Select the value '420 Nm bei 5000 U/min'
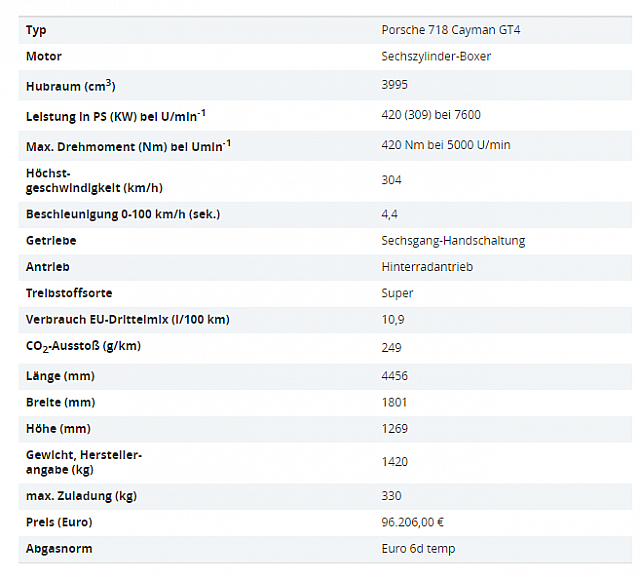The image size is (640, 580). 446,145
